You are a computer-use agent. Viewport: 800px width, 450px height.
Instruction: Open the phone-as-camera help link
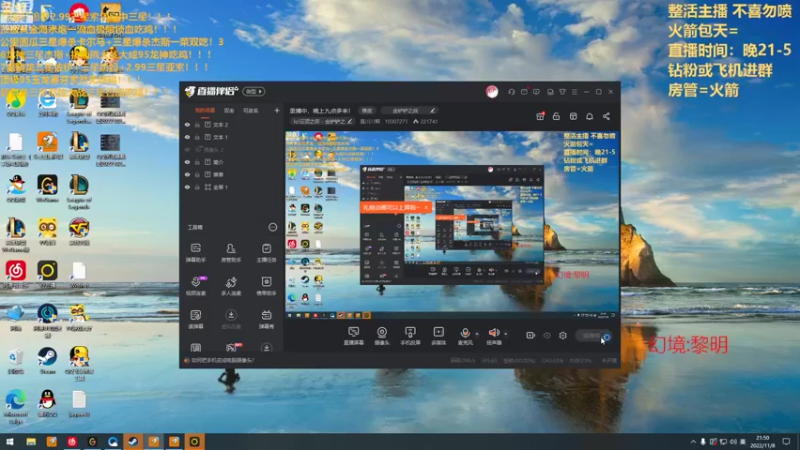click(x=223, y=360)
